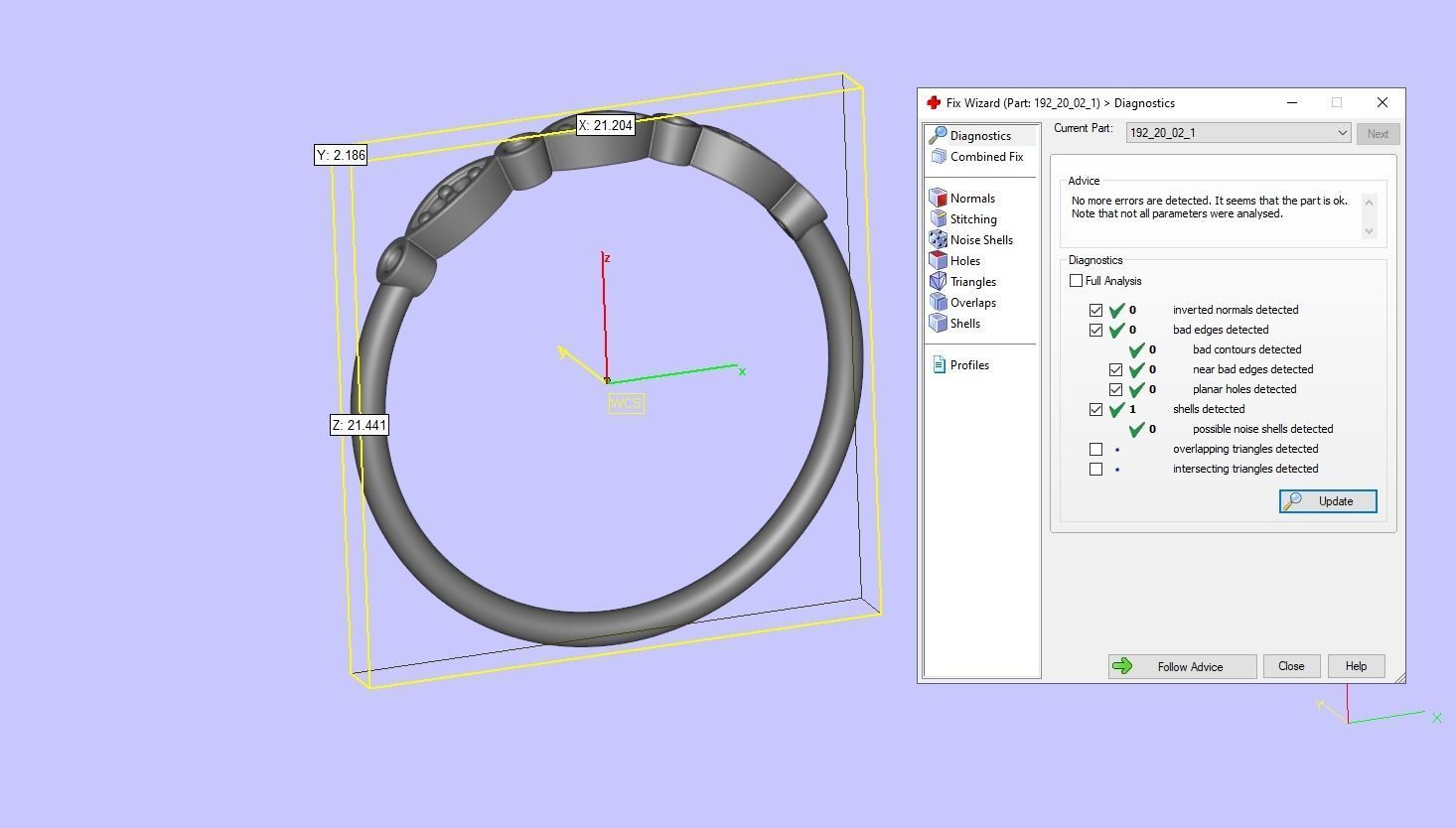1456x828 pixels.
Task: Switch to Noise Shells page label
Action: click(x=981, y=240)
